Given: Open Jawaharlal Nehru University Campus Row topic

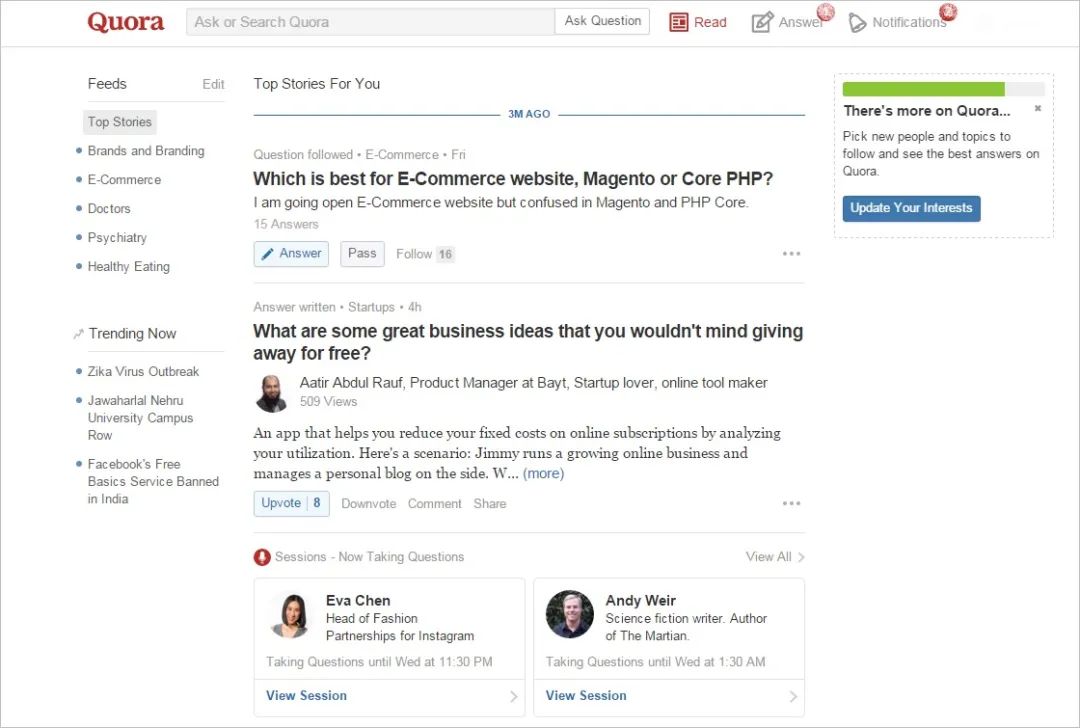Looking at the screenshot, I should [141, 417].
